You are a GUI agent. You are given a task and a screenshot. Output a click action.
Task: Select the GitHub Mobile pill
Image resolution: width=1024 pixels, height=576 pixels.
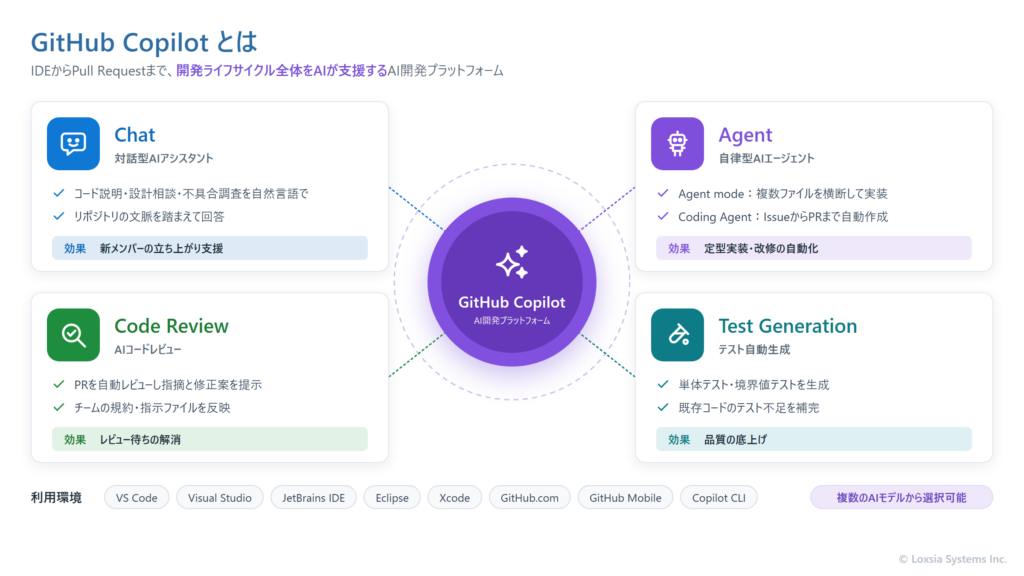pos(625,498)
